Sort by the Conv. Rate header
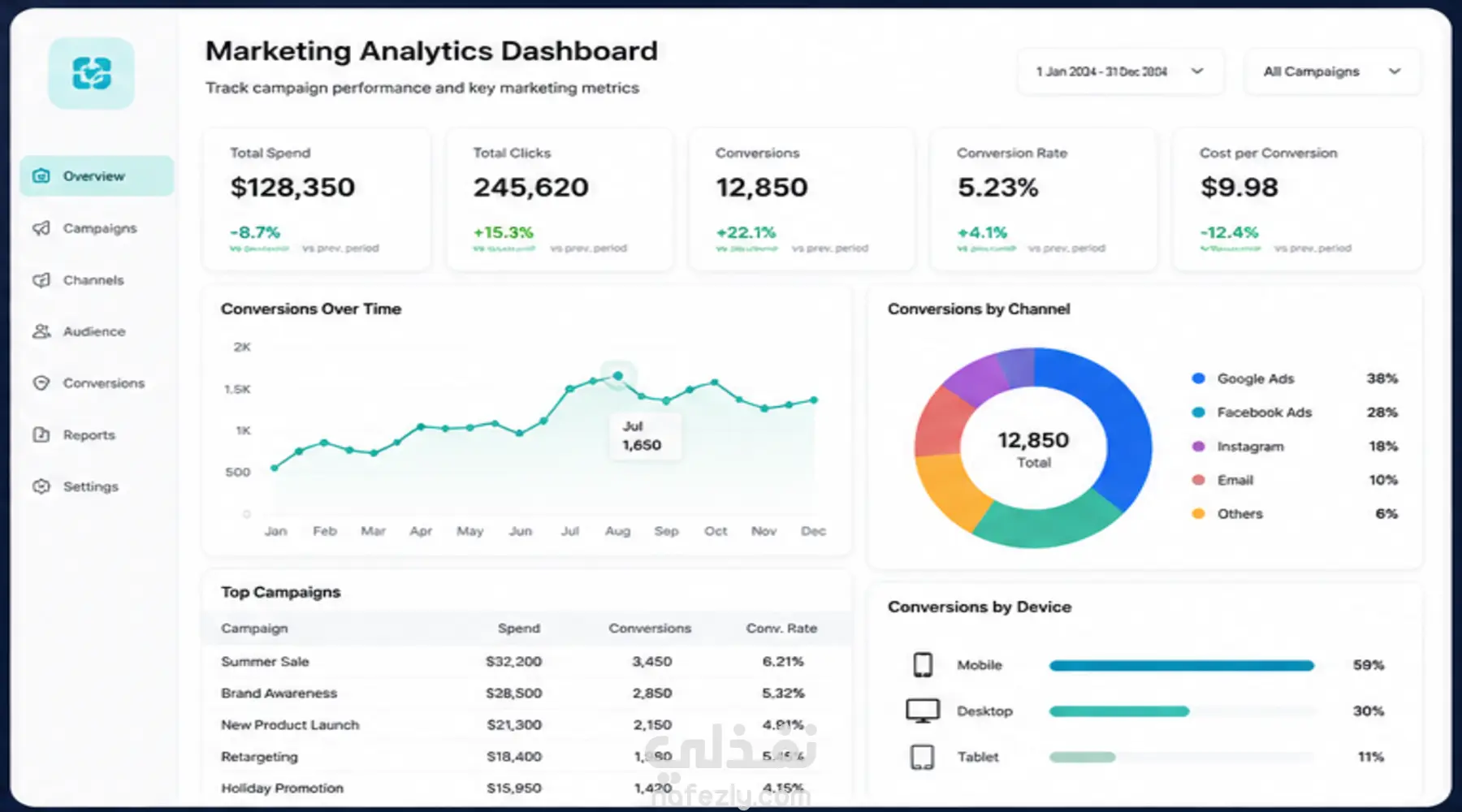This screenshot has width=1462, height=812. click(x=781, y=628)
